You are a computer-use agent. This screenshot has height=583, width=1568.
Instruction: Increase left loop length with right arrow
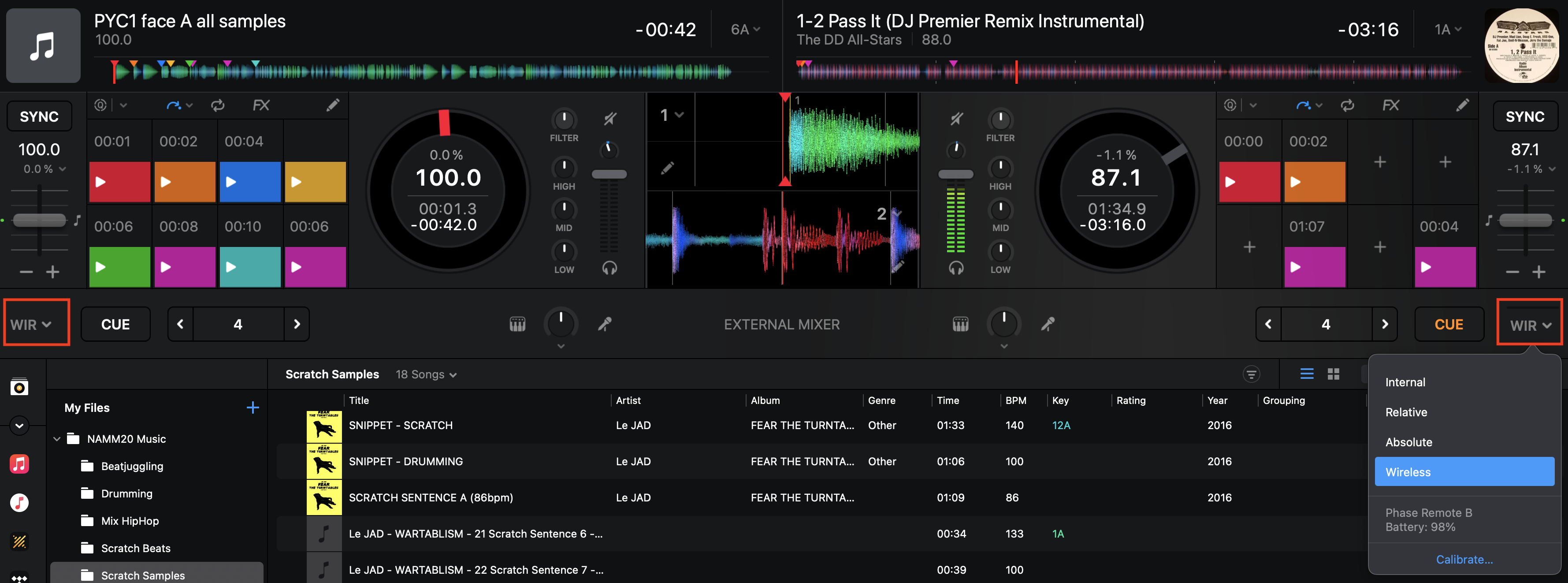pyautogui.click(x=297, y=324)
